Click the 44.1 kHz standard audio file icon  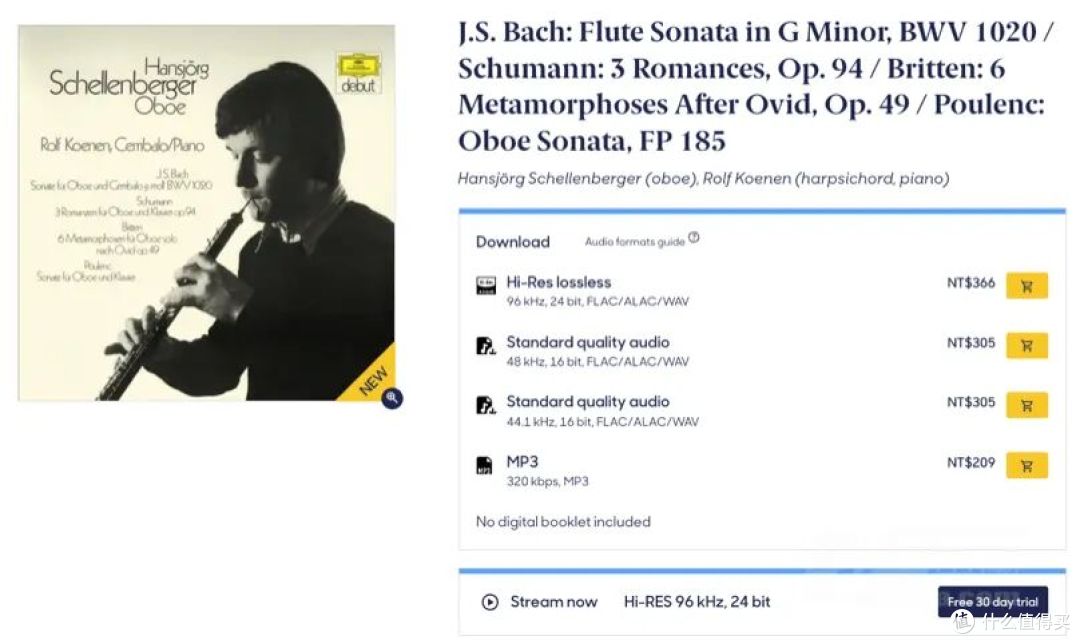click(x=486, y=405)
